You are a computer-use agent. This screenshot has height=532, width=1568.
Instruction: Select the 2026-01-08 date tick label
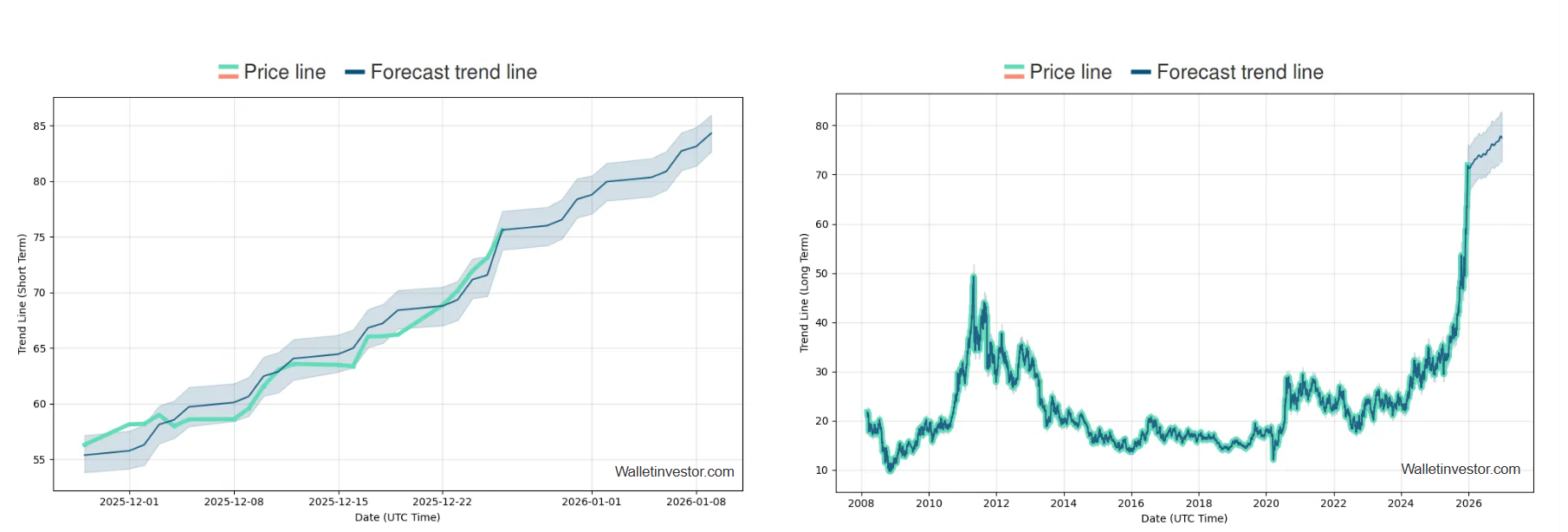(x=696, y=502)
